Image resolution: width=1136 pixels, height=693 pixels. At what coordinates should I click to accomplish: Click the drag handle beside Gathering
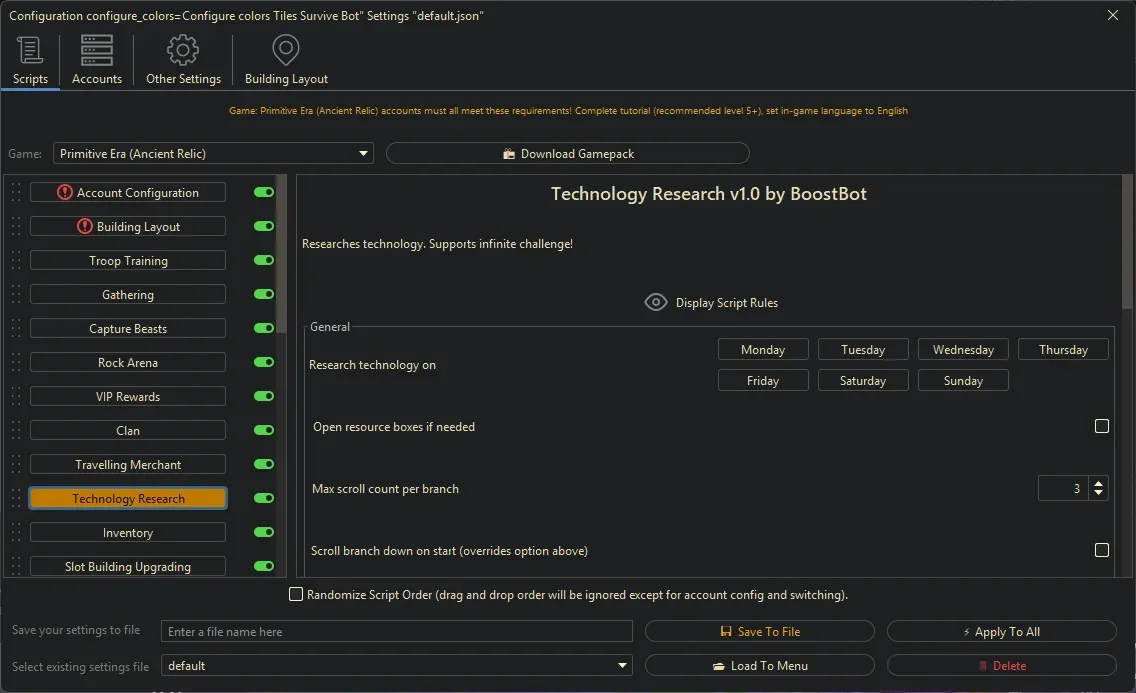click(x=14, y=294)
